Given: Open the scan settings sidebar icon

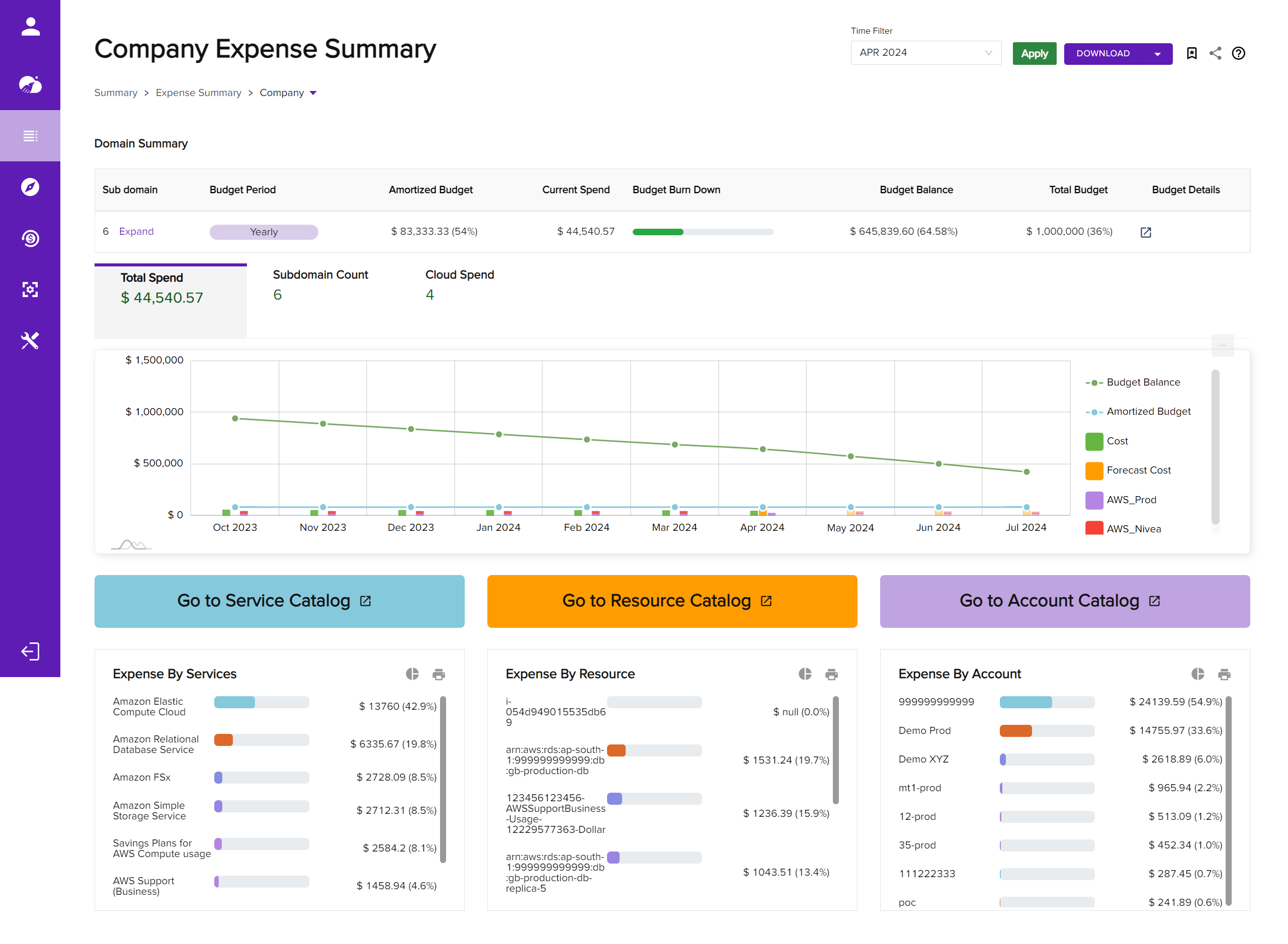Looking at the screenshot, I should click(30, 289).
